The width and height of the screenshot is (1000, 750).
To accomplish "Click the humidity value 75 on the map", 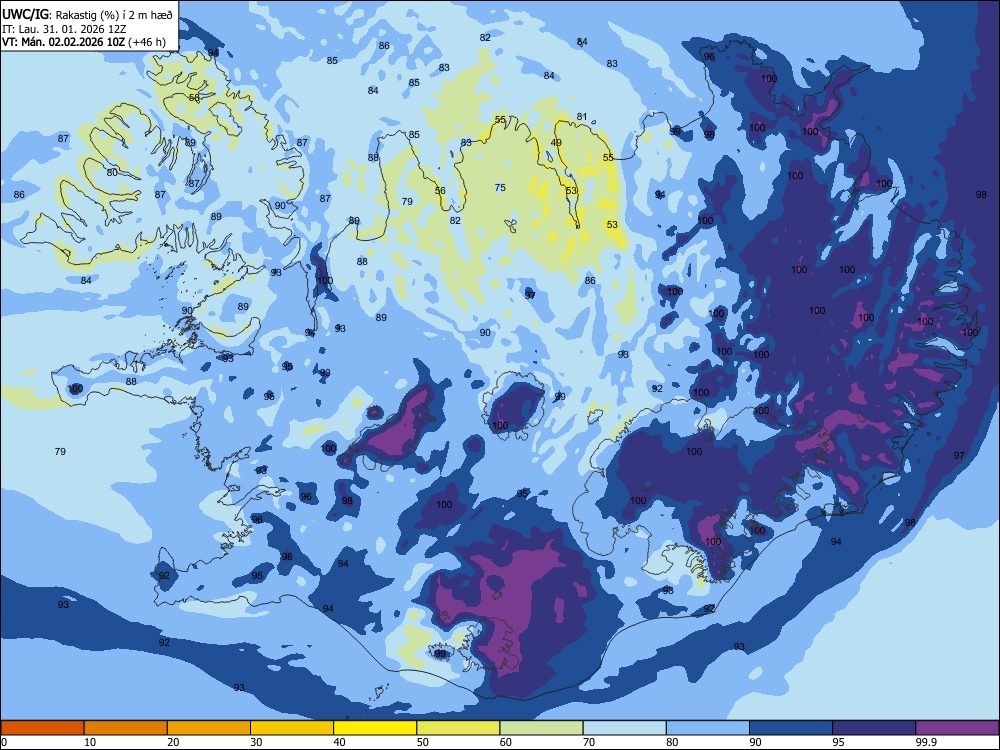I will click(500, 188).
